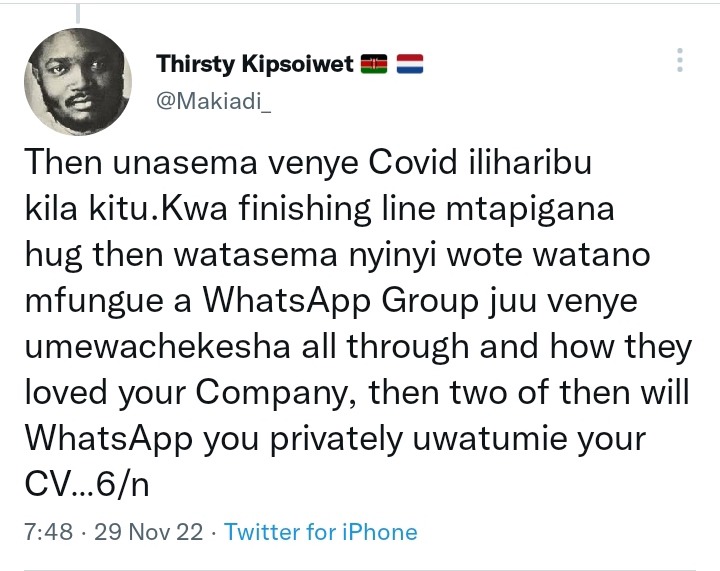The image size is (720, 571).
Task: Click the word Covid in the tweet
Action: click(413, 162)
